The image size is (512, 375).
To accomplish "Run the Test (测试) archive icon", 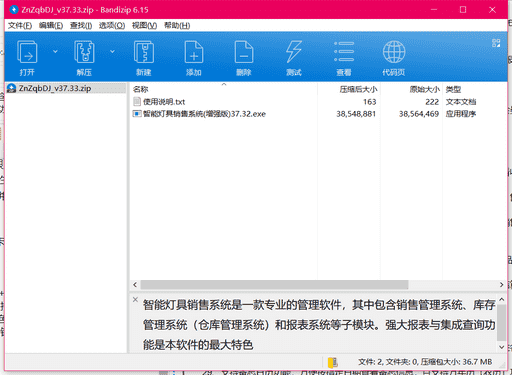I will [x=294, y=52].
